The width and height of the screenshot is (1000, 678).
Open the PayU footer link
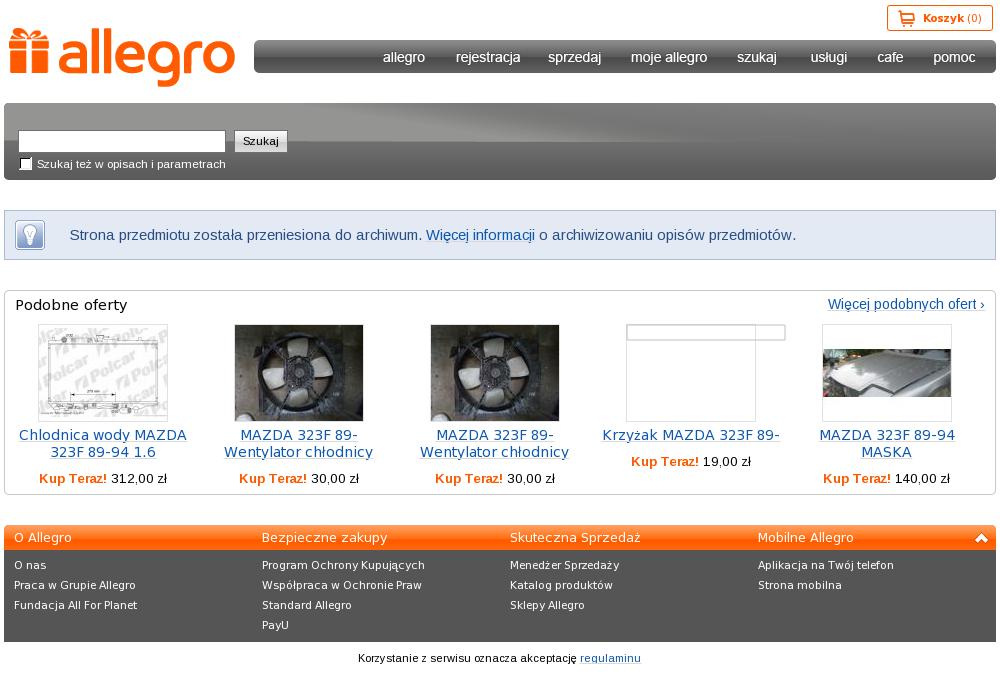pos(276,625)
